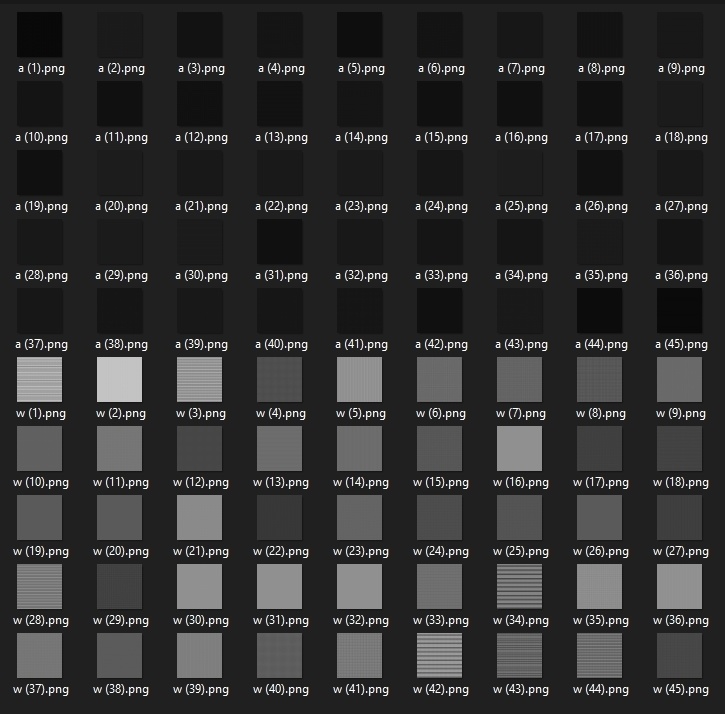Select the w (40).png thumbnail
The height and width of the screenshot is (714, 725).
coord(279,655)
